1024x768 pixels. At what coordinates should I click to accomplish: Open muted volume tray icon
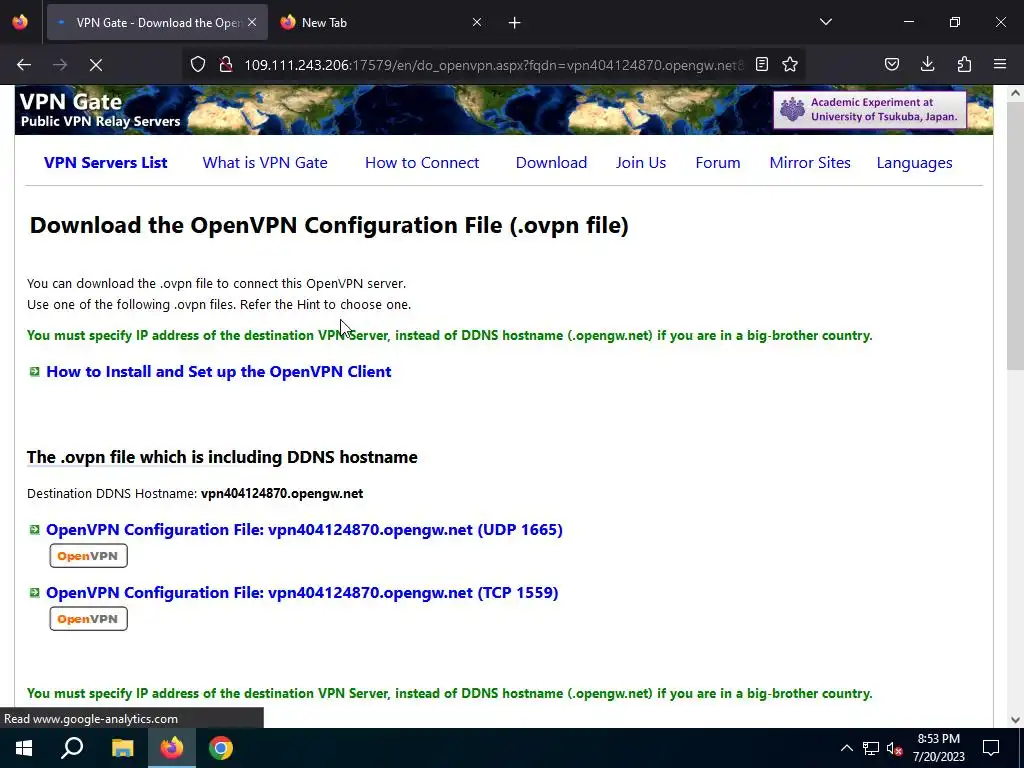894,748
